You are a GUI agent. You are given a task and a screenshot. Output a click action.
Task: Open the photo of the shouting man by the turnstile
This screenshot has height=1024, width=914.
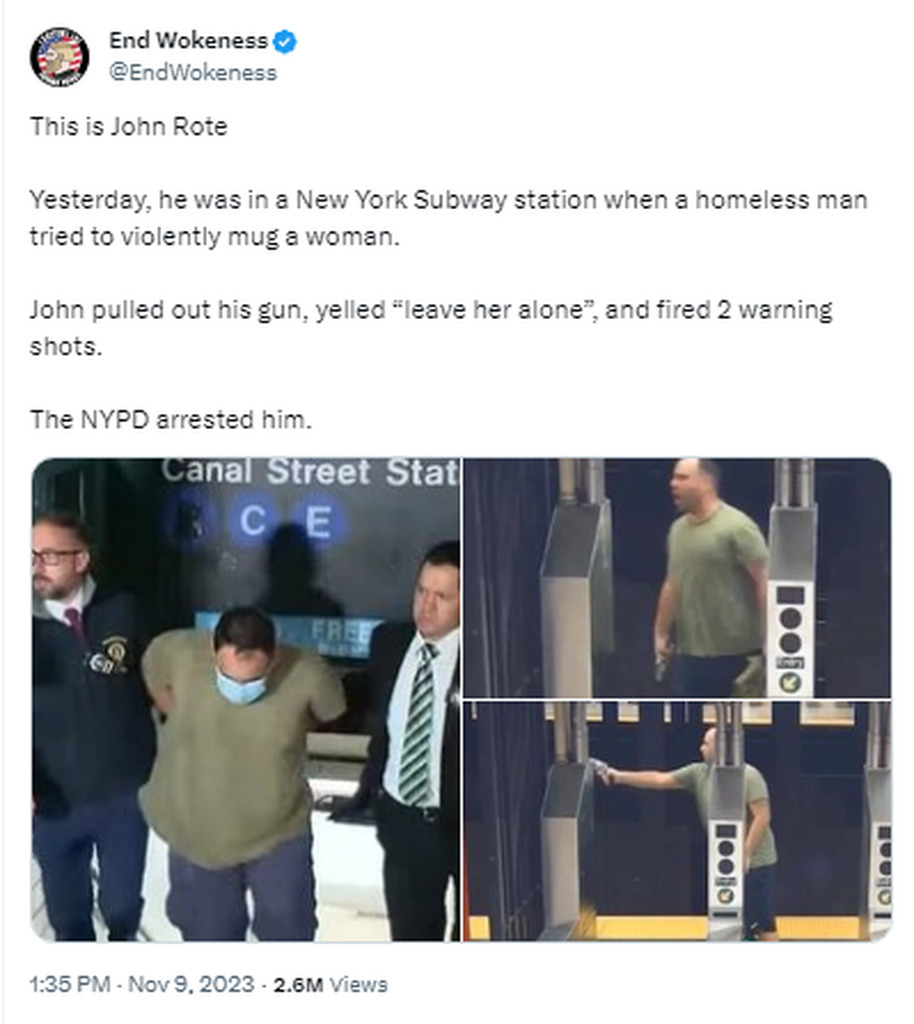tap(677, 578)
